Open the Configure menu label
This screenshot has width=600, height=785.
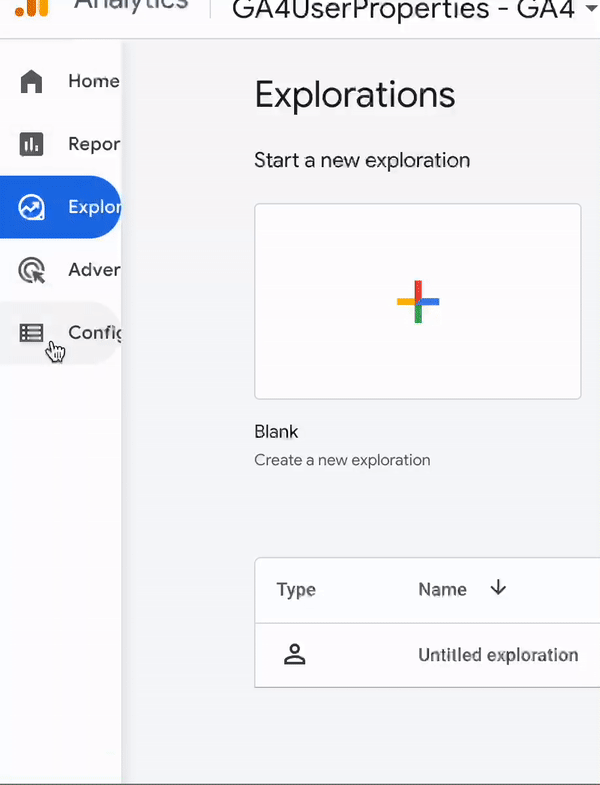click(95, 333)
